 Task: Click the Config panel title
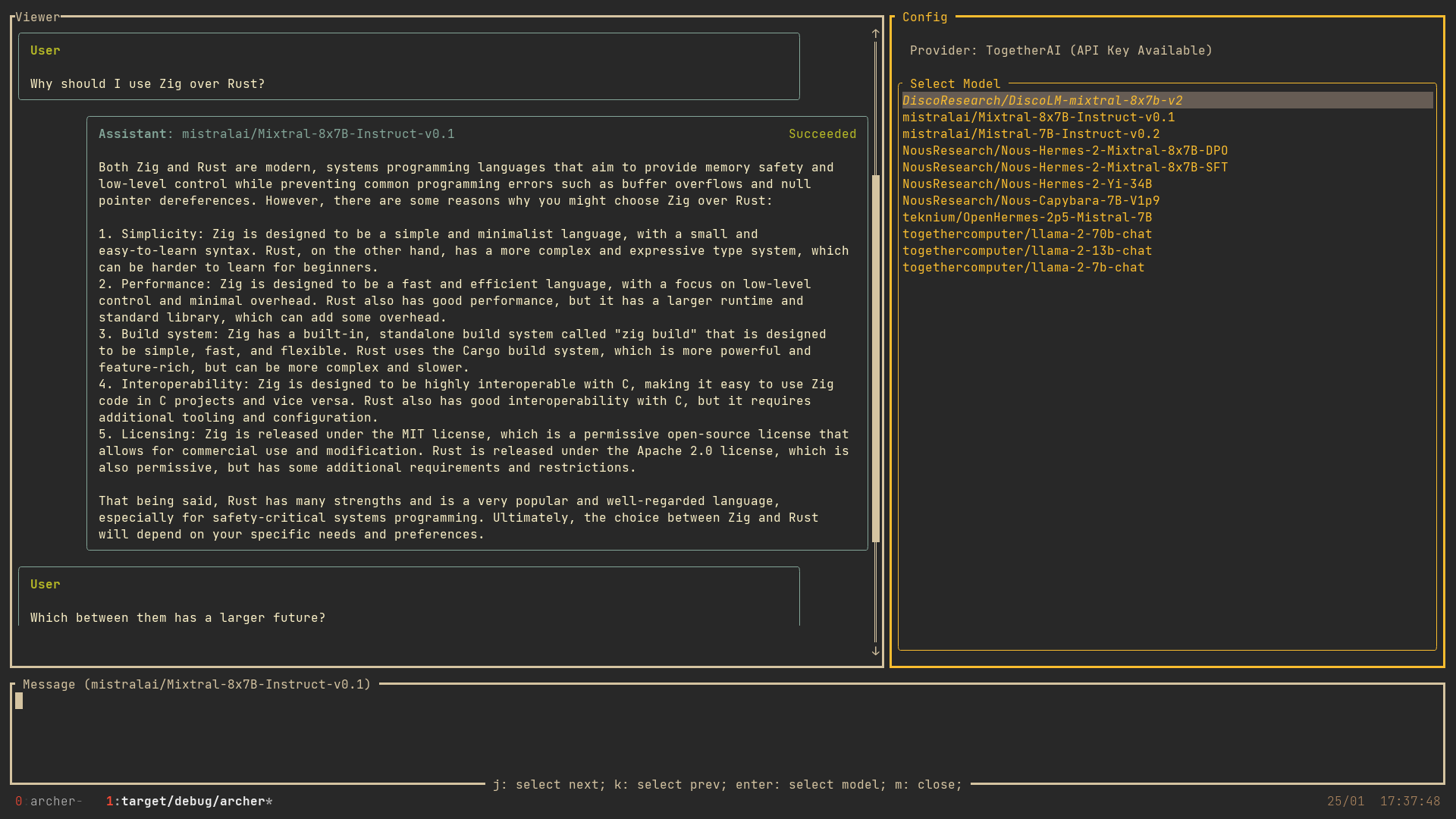coord(924,17)
